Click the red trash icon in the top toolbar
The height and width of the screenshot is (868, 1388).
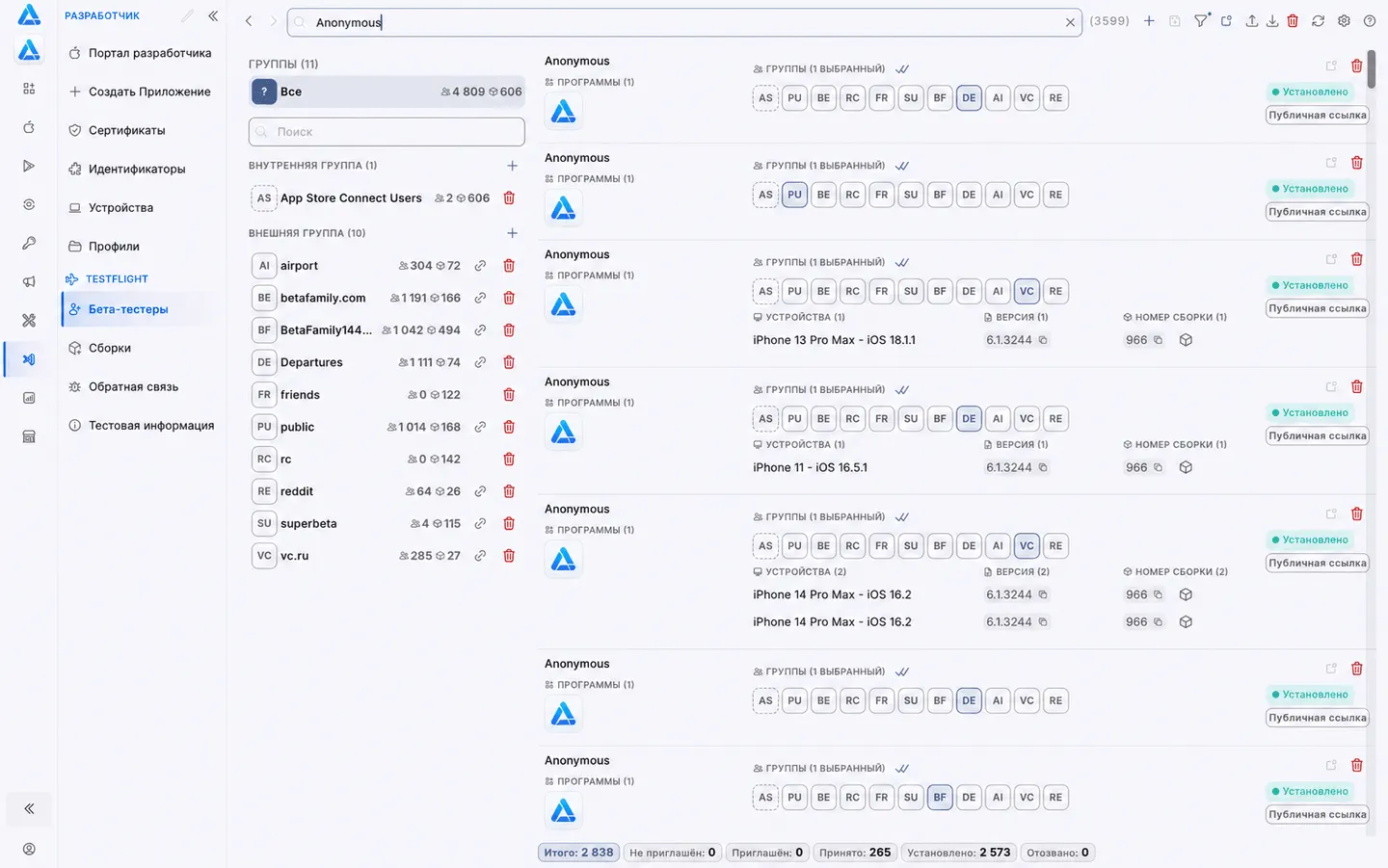[1293, 21]
